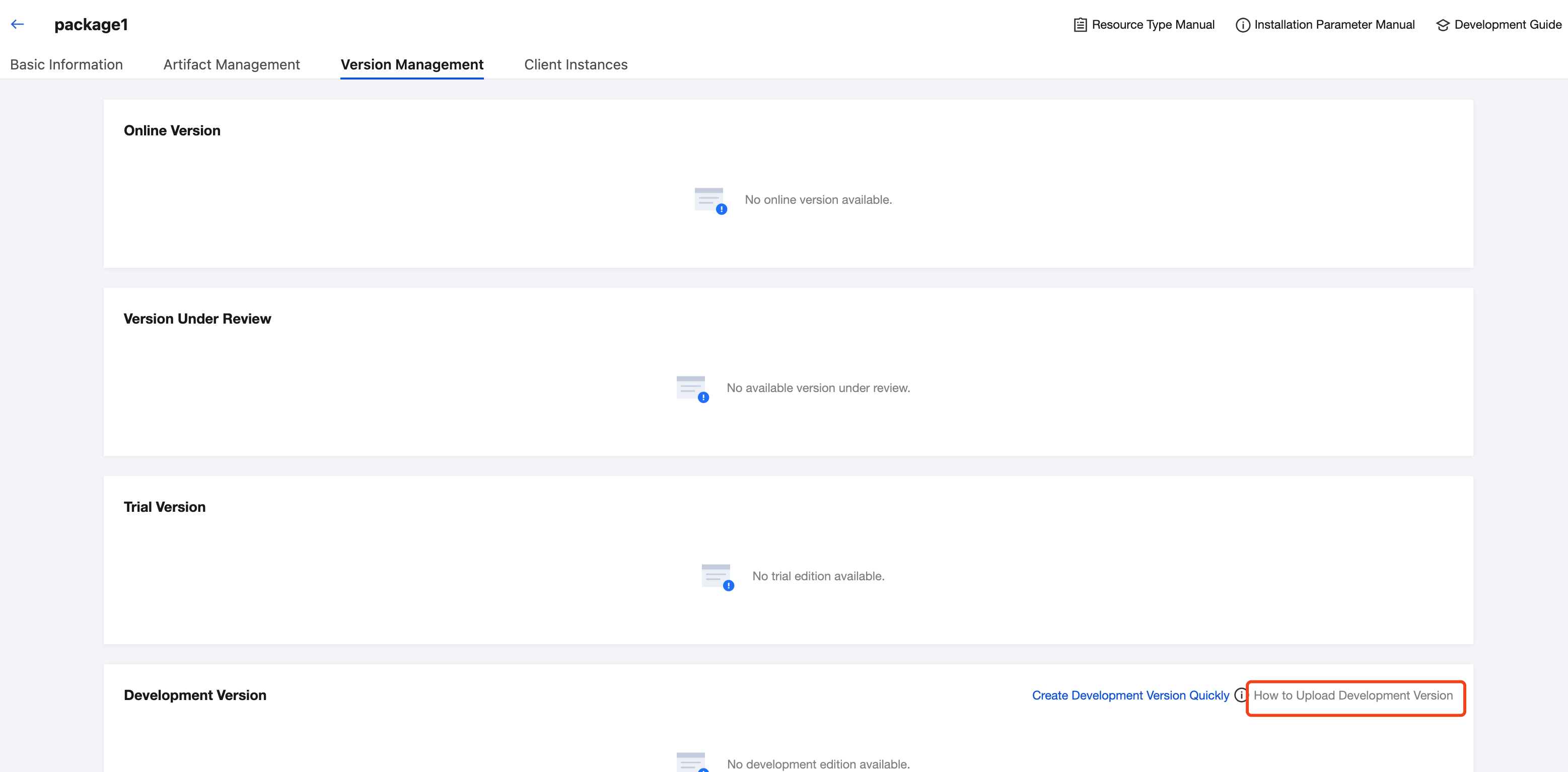Click the package1 title text
The width and height of the screenshot is (1568, 772).
(91, 25)
